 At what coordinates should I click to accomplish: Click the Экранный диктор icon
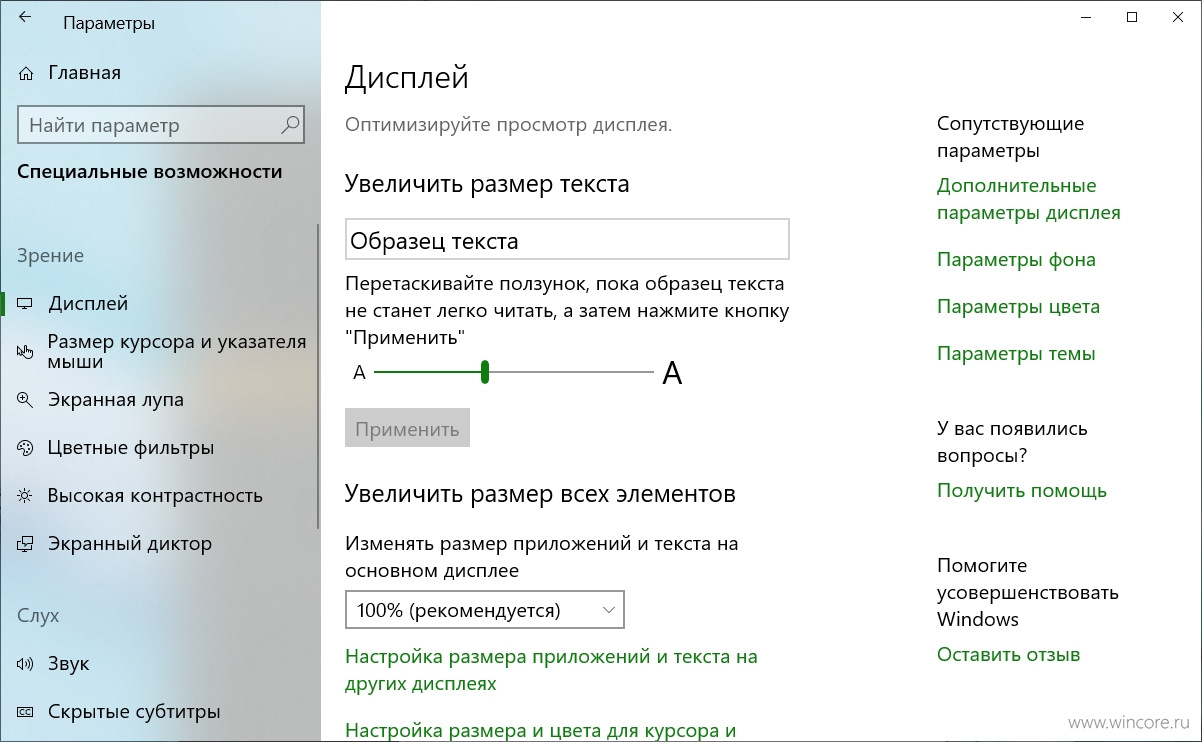click(26, 544)
